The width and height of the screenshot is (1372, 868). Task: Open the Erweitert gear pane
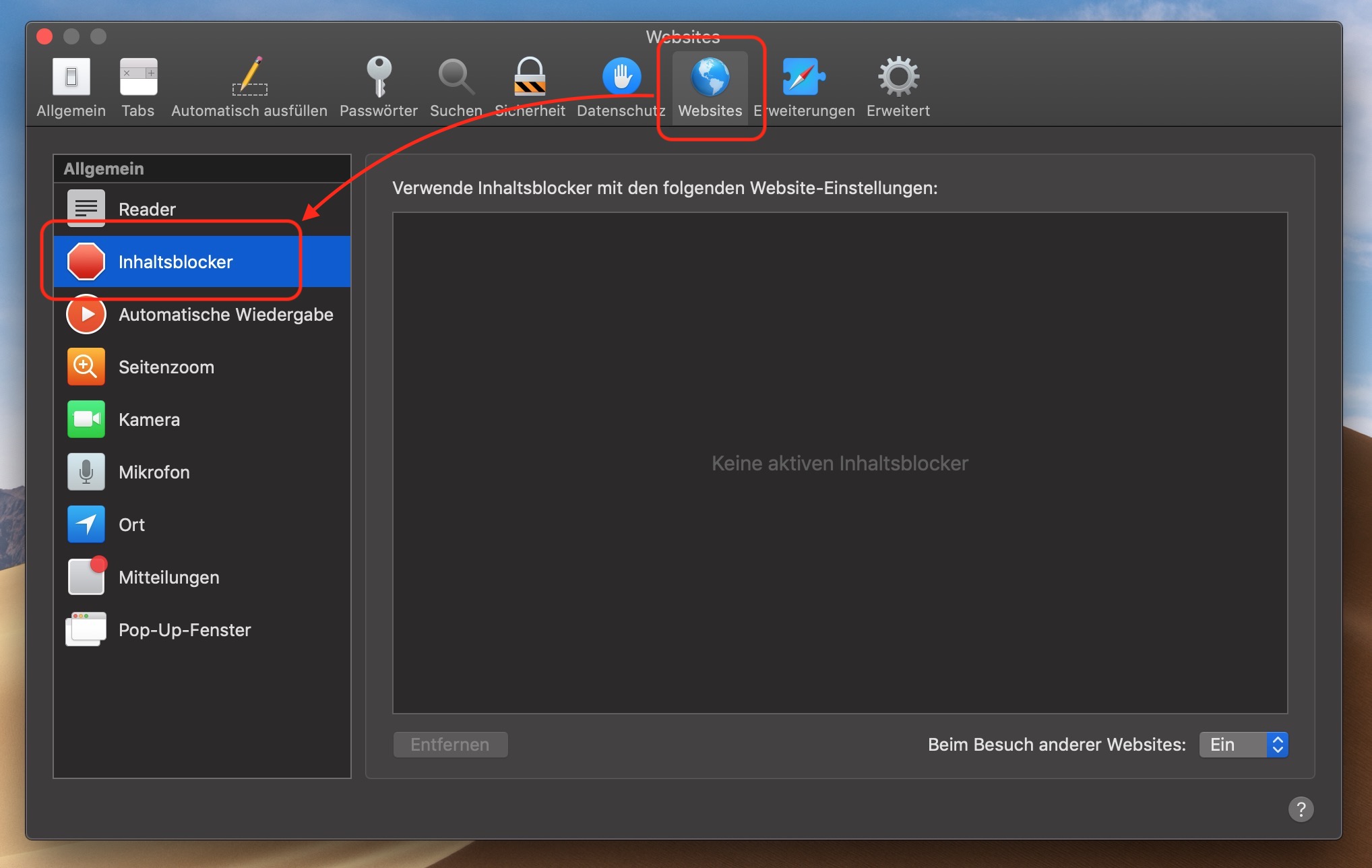click(898, 88)
